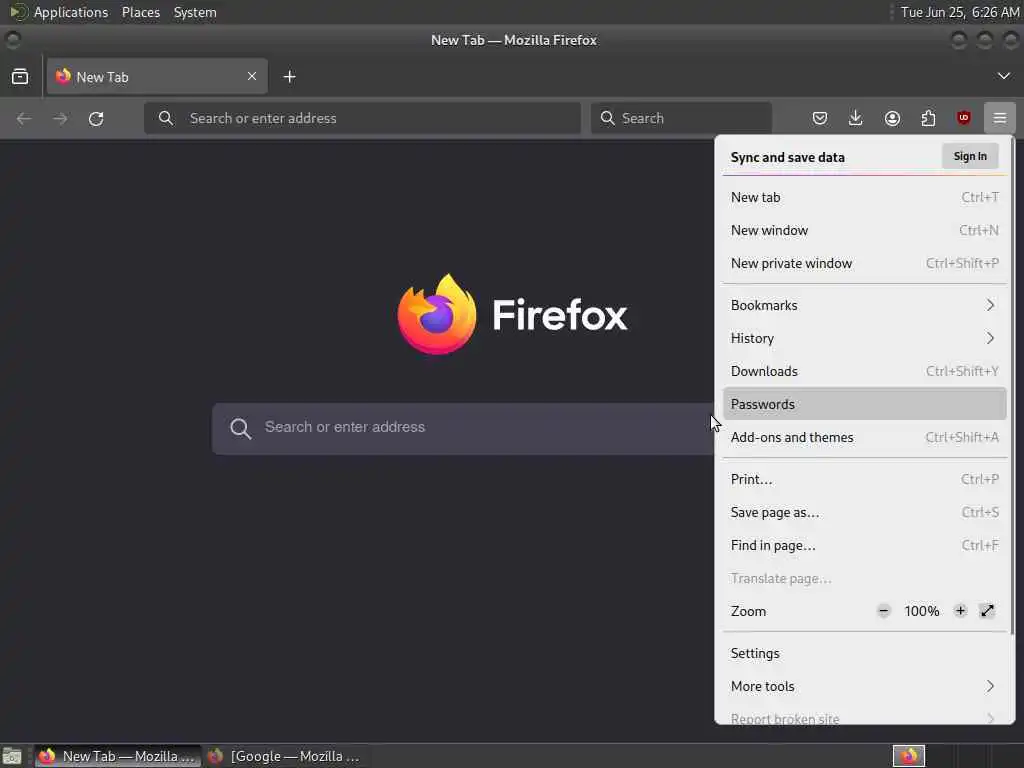
Task: Expand the More tools submenu
Action: (x=865, y=686)
